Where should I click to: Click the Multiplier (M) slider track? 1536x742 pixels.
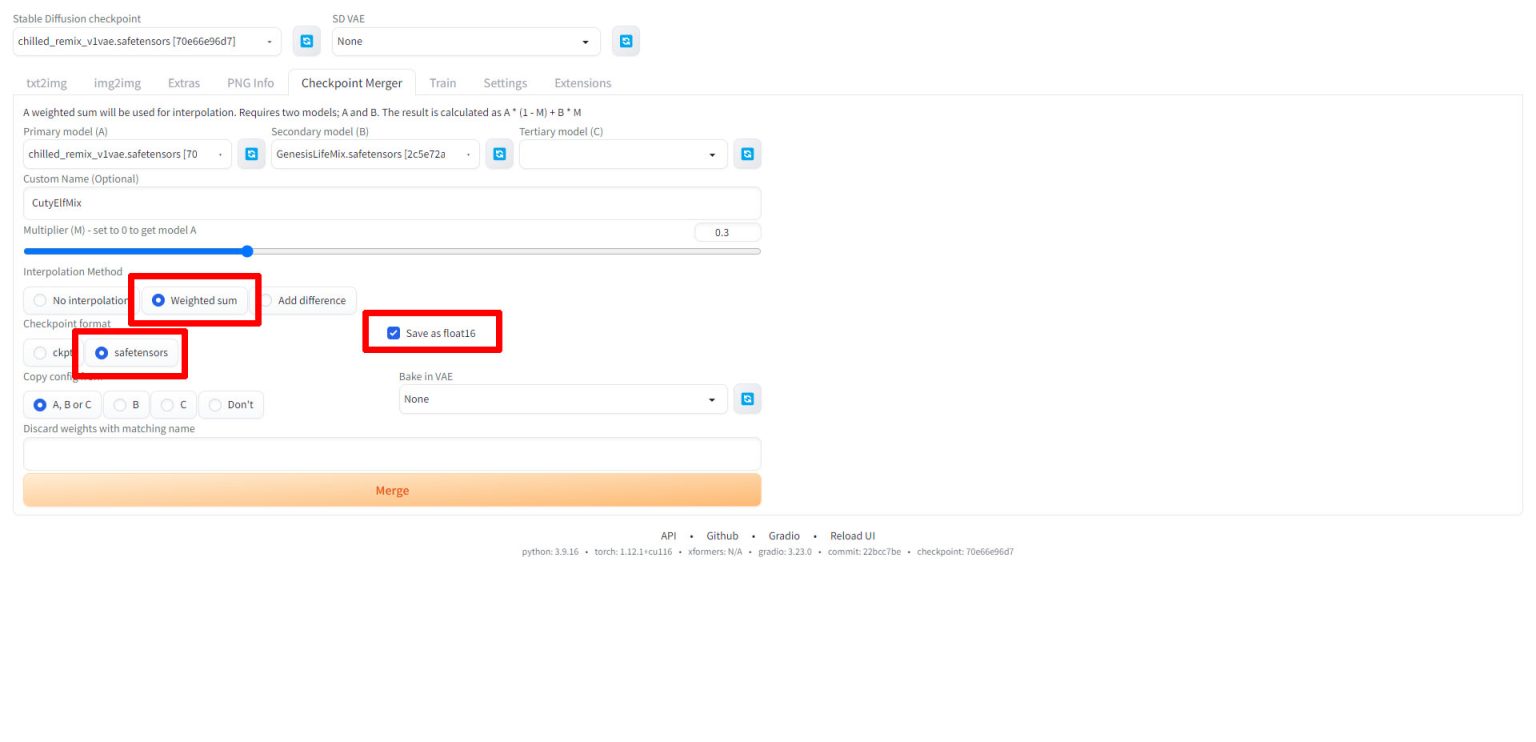point(500,252)
